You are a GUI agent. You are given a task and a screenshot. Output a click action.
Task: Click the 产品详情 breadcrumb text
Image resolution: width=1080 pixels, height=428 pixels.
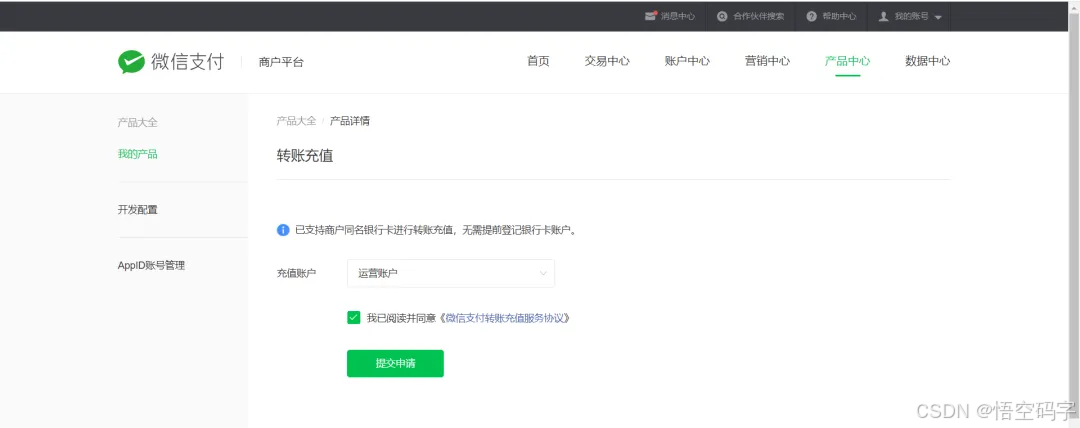(350, 121)
